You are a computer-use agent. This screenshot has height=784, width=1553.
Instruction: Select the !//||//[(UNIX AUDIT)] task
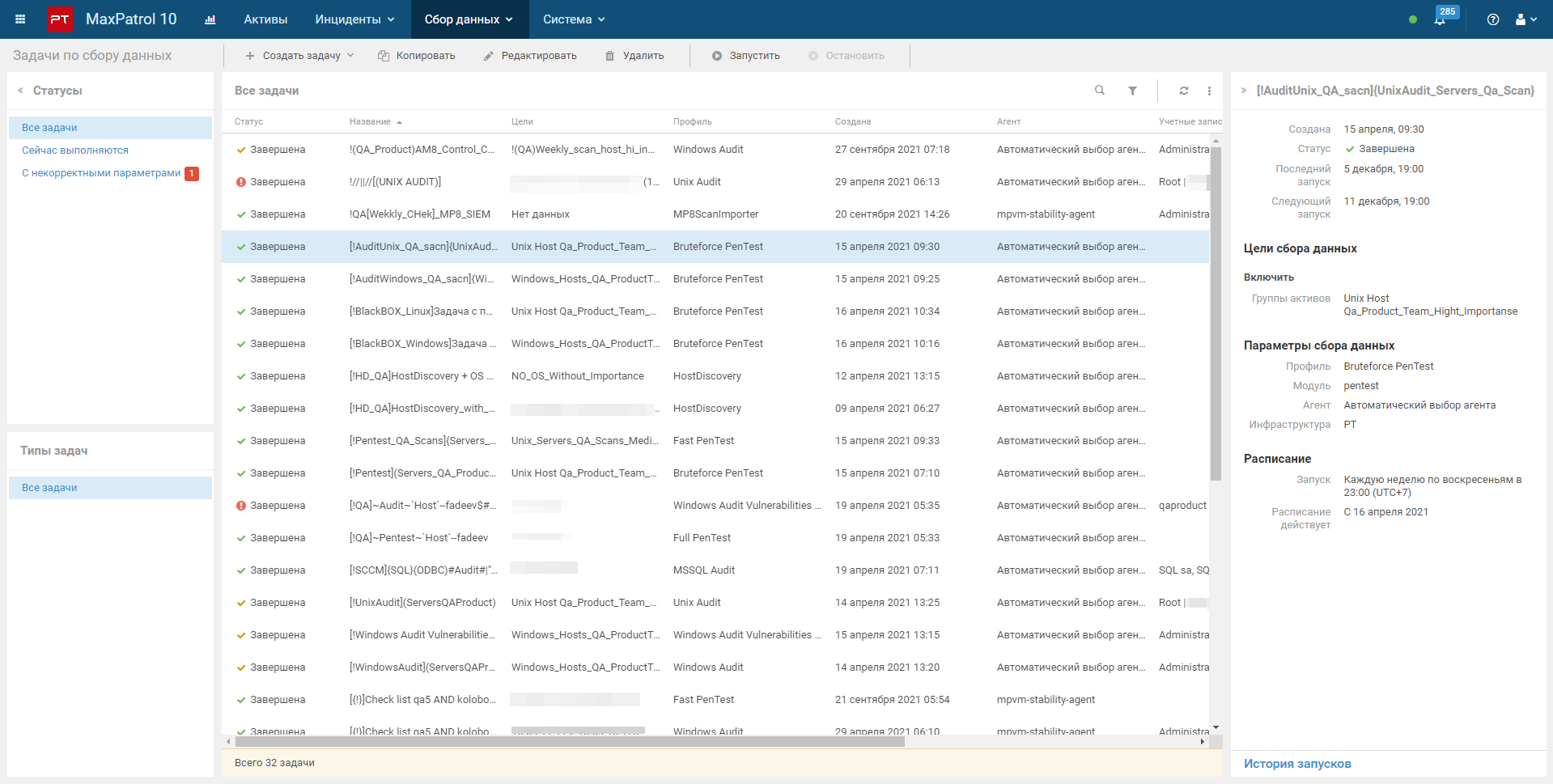[x=715, y=182]
